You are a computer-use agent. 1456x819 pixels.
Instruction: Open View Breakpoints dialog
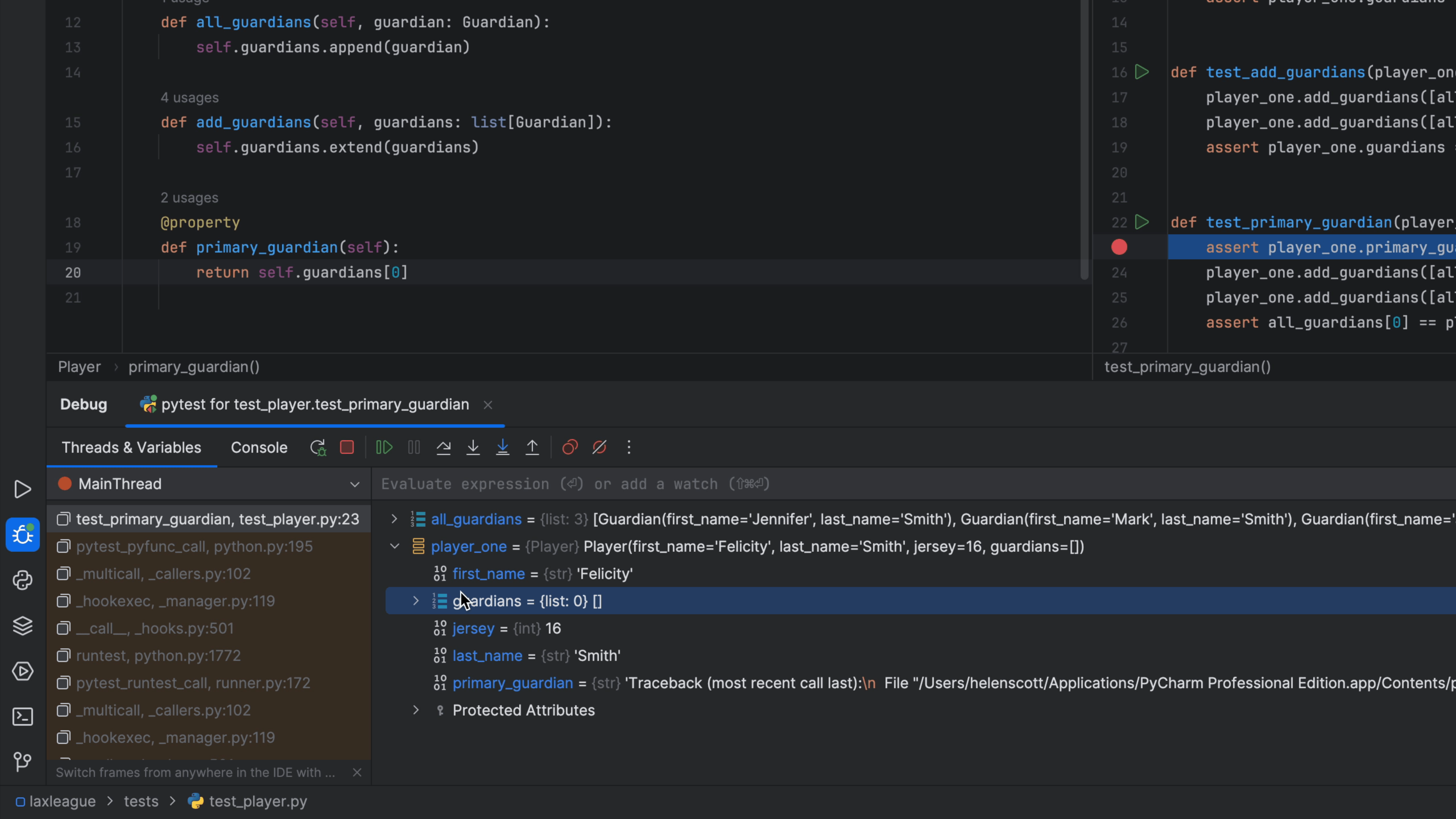(x=570, y=448)
